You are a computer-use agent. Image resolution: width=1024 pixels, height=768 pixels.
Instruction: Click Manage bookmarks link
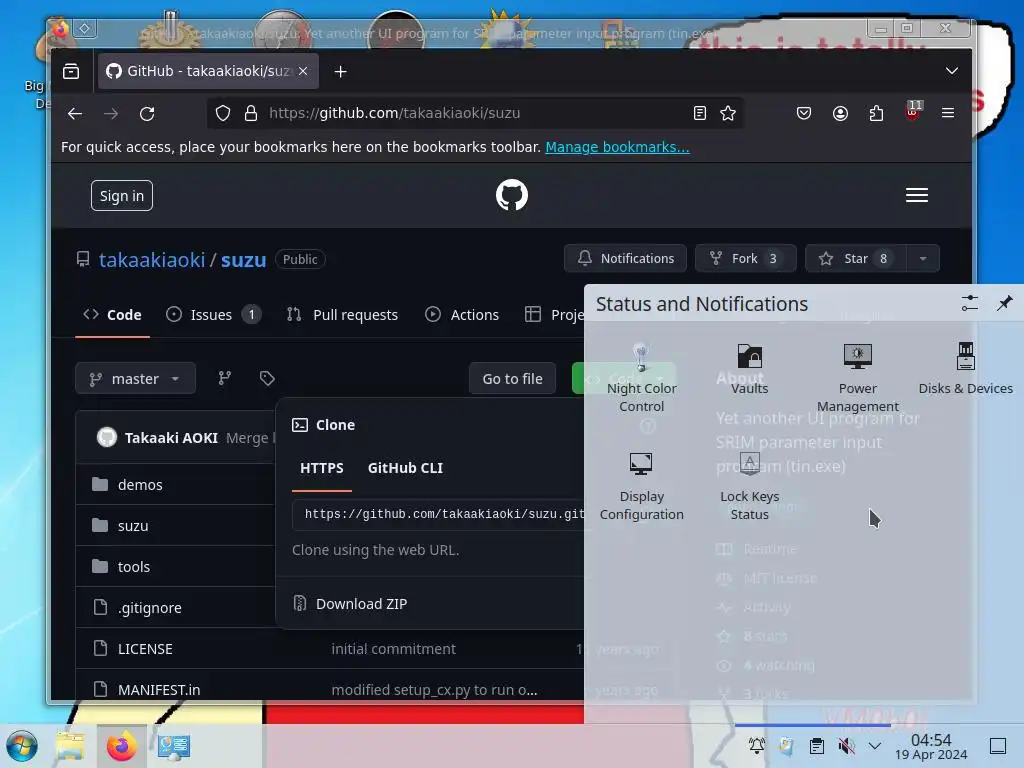617,147
